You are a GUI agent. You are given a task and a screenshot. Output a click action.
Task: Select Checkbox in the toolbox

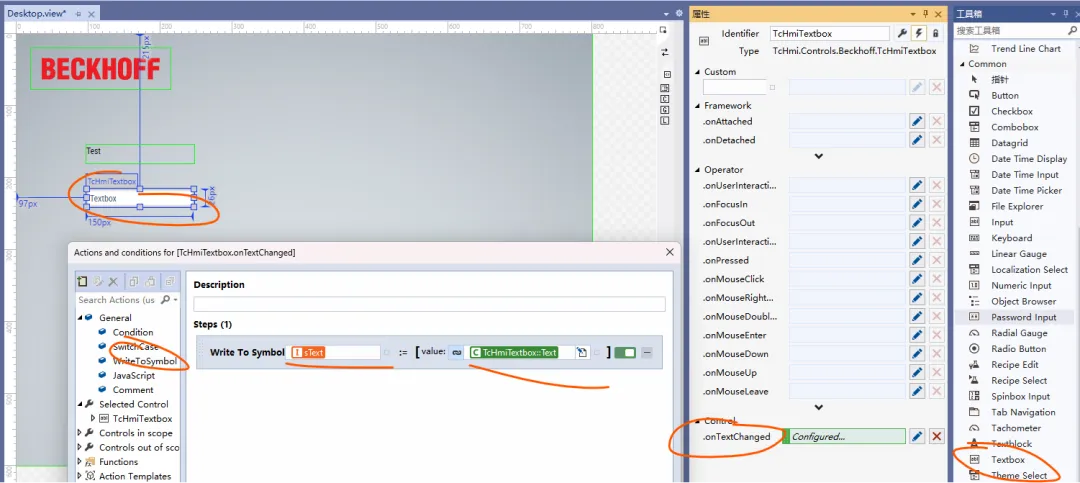pos(1012,111)
